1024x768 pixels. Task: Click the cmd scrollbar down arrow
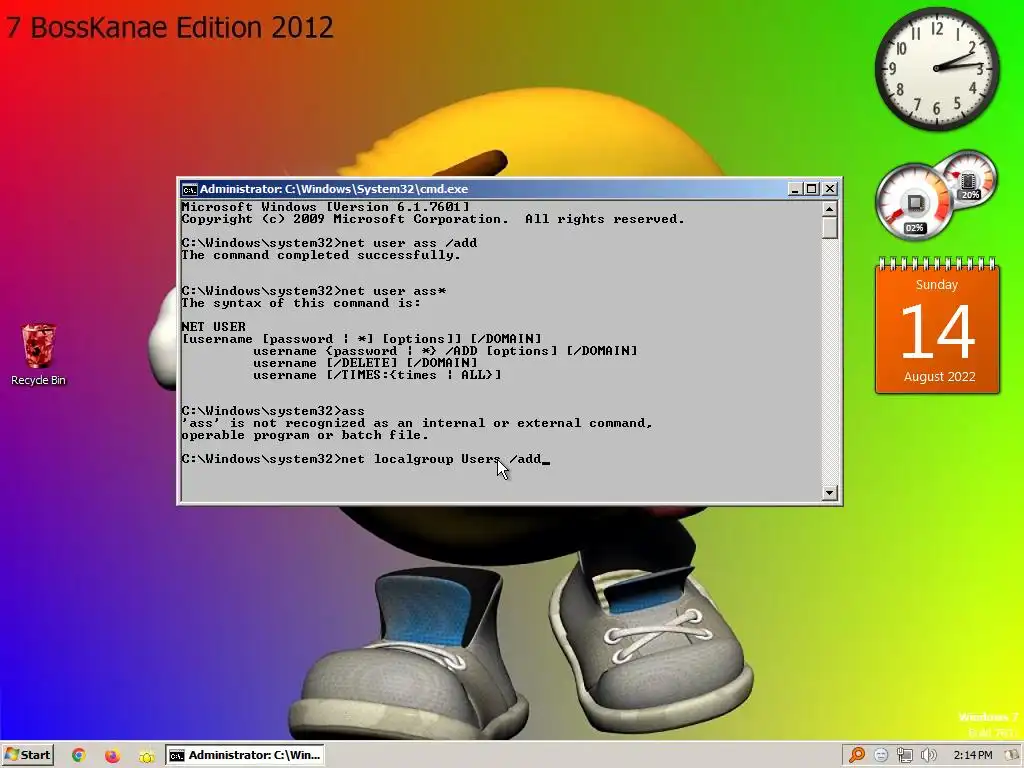pos(829,493)
